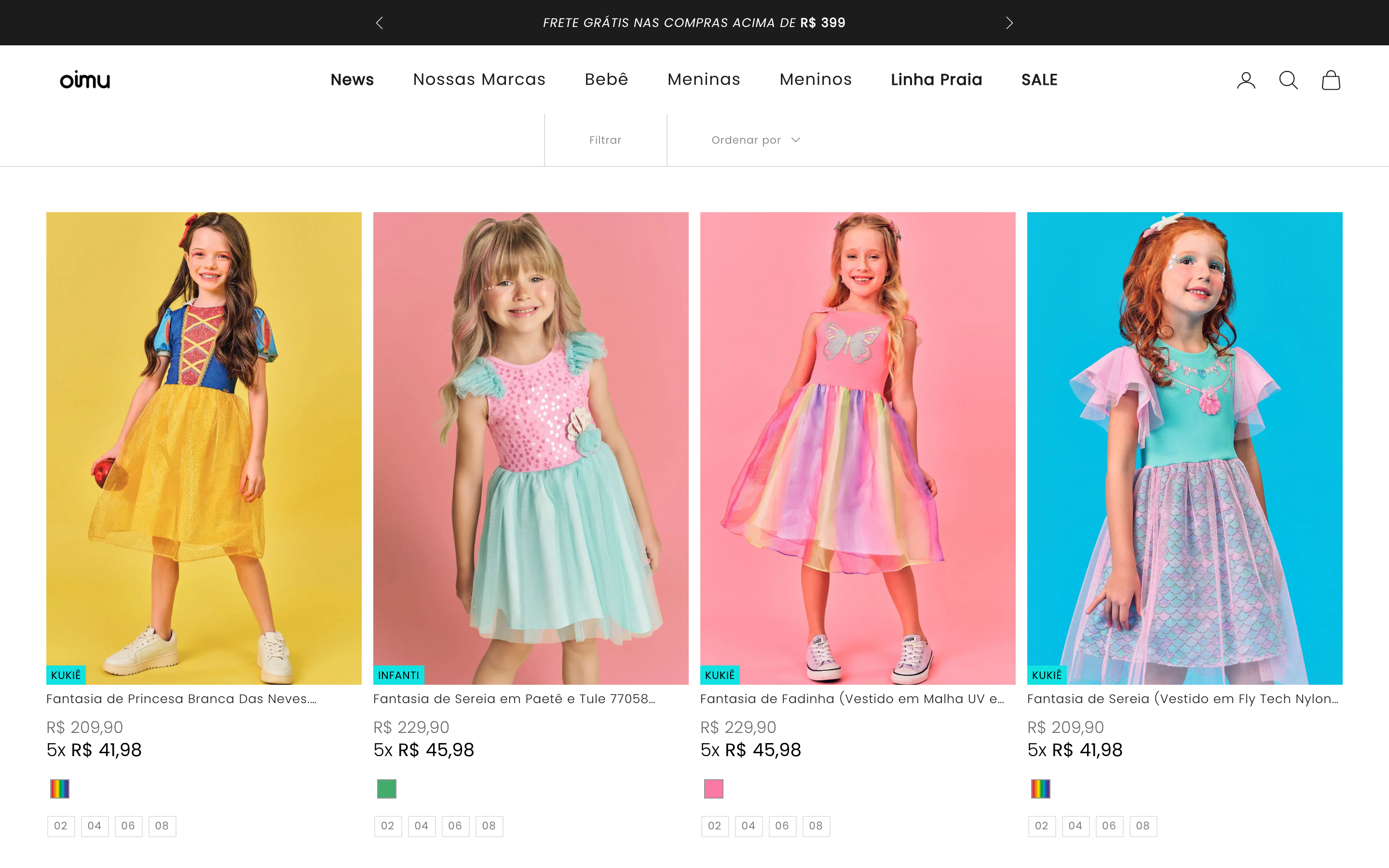Expand the Ordenar por dropdown

click(755, 140)
